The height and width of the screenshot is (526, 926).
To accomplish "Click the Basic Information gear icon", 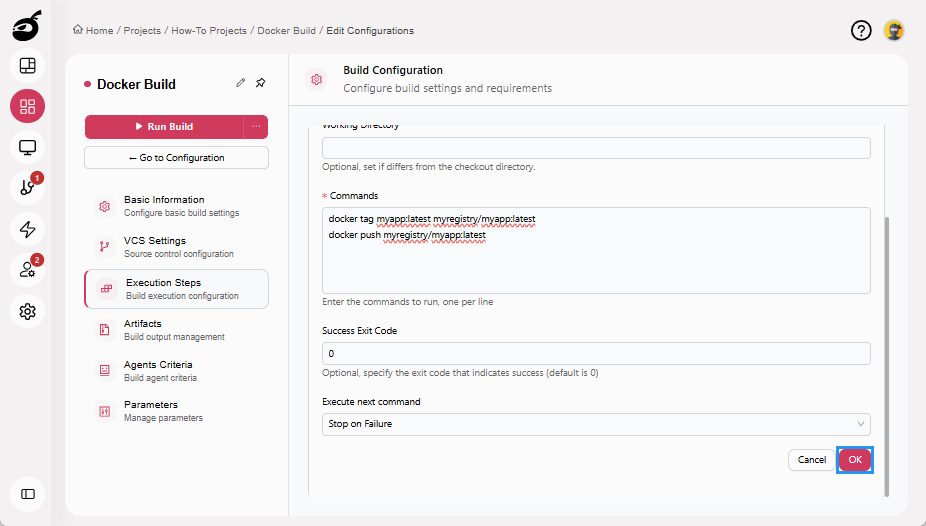I will click(105, 206).
